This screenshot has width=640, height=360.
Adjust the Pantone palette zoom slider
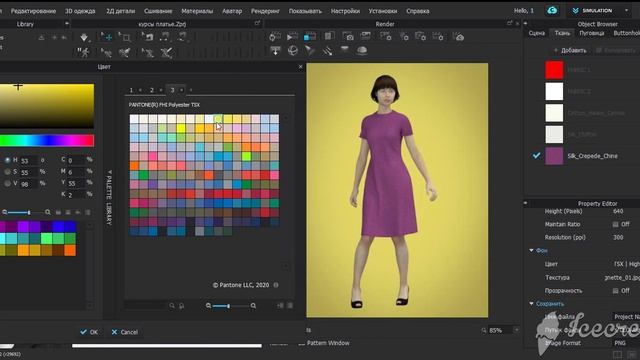click(x=229, y=306)
